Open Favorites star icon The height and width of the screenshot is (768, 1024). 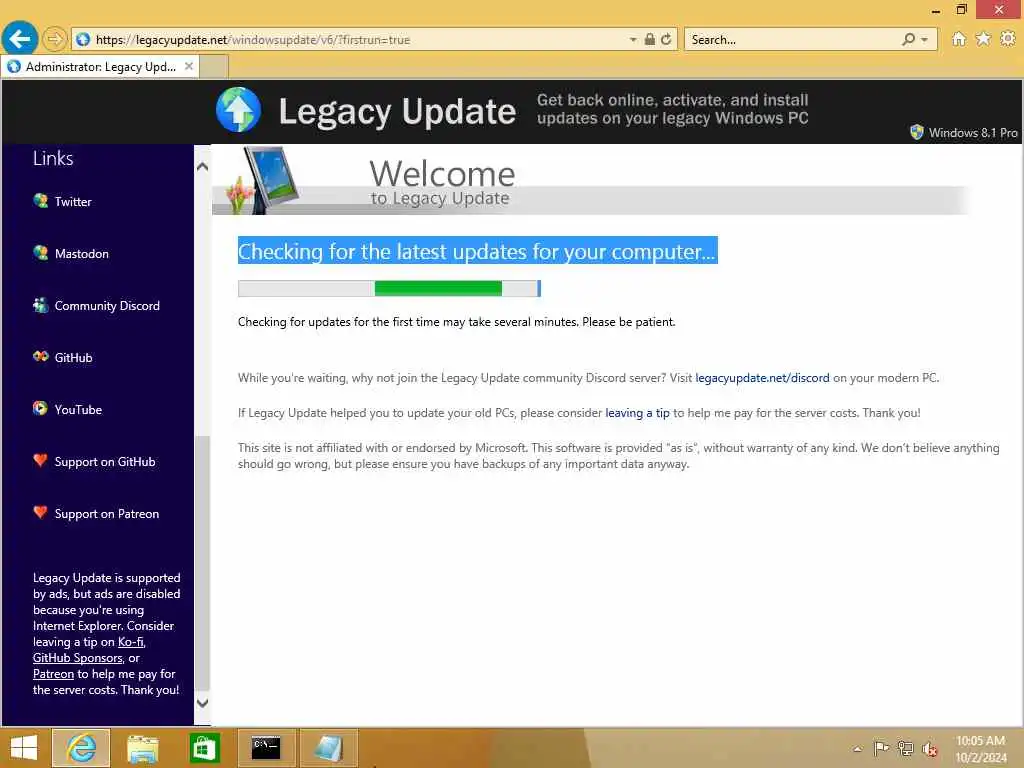[983, 39]
